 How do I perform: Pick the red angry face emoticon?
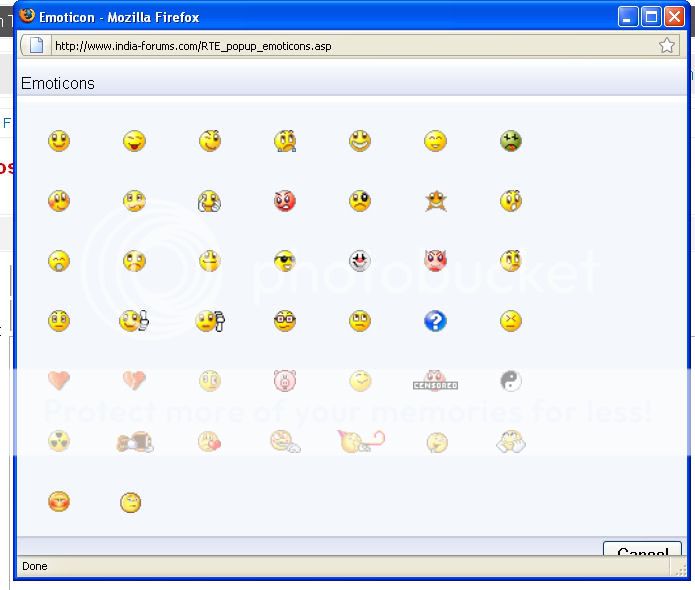coord(285,201)
